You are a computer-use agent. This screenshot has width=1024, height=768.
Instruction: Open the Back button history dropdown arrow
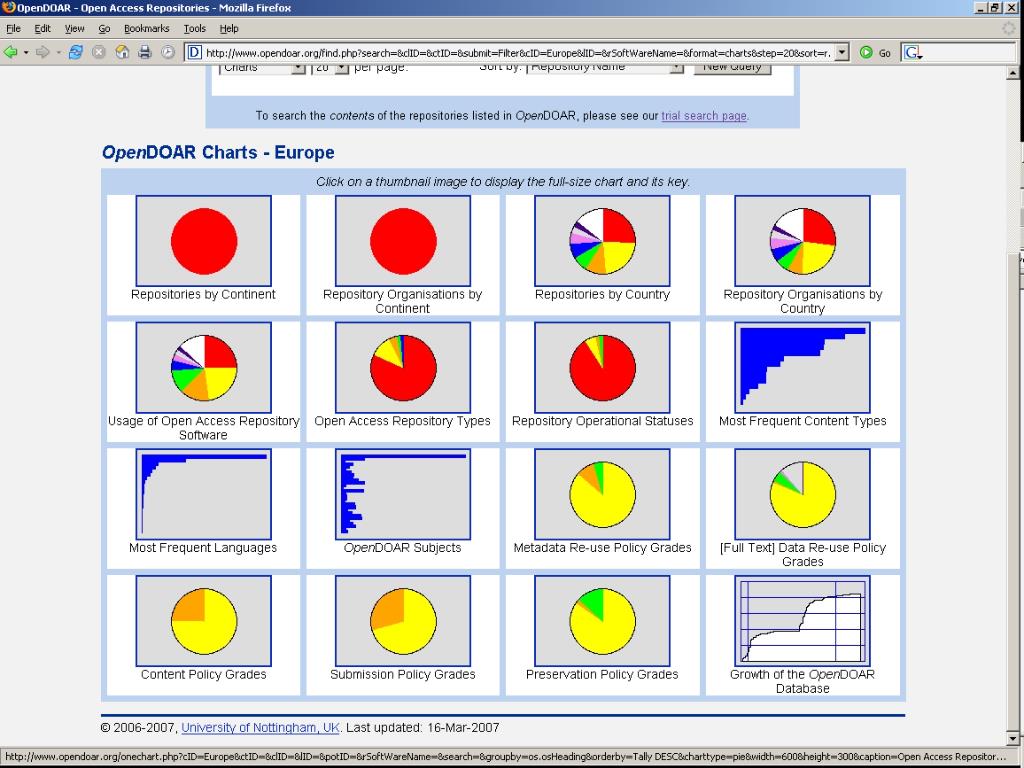(26, 52)
